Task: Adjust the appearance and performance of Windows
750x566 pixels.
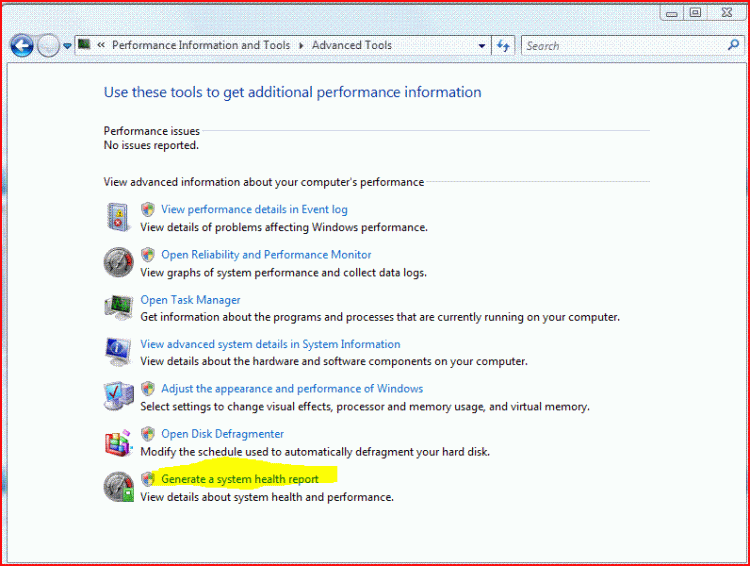Action: click(x=292, y=388)
